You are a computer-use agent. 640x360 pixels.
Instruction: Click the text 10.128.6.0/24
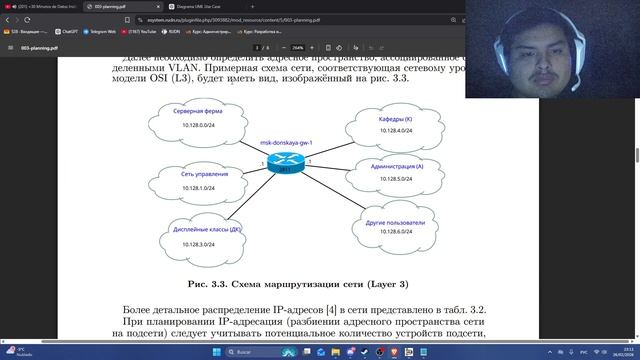tap(396, 231)
